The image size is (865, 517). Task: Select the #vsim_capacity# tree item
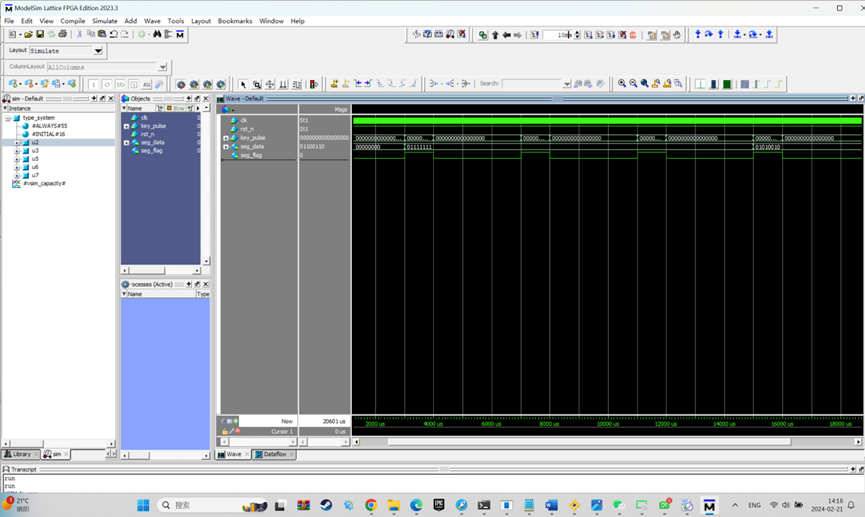44,183
